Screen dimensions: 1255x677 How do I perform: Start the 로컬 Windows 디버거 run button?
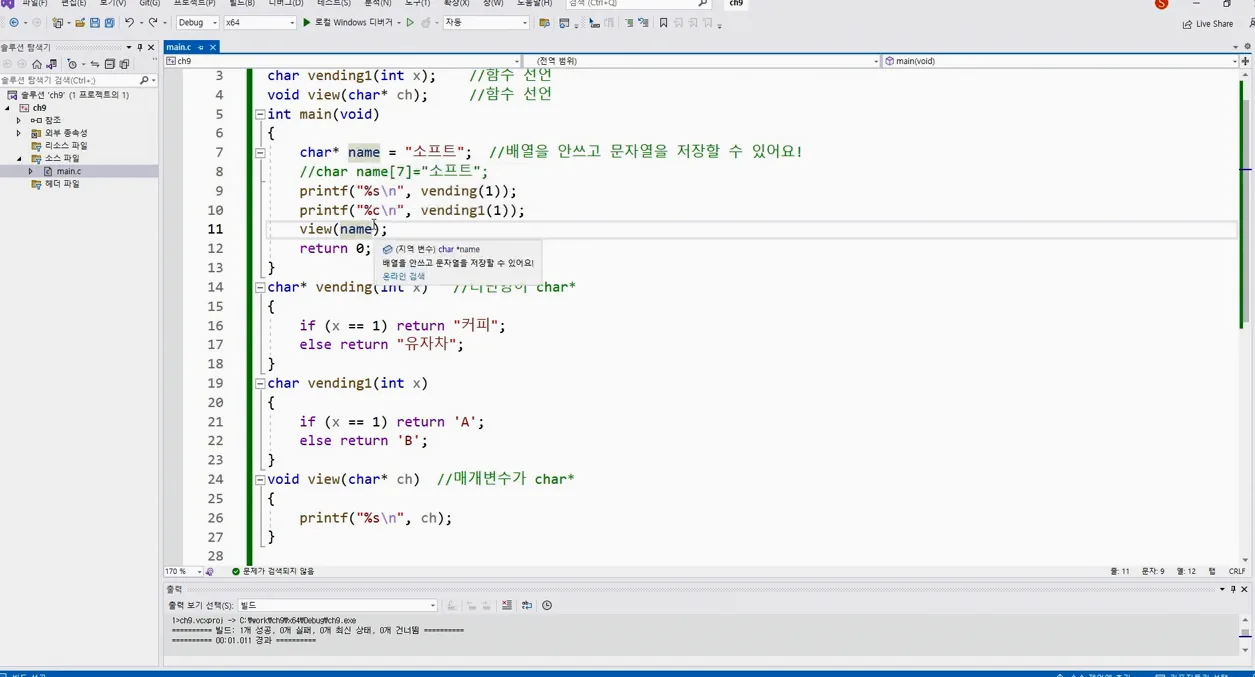[351, 22]
